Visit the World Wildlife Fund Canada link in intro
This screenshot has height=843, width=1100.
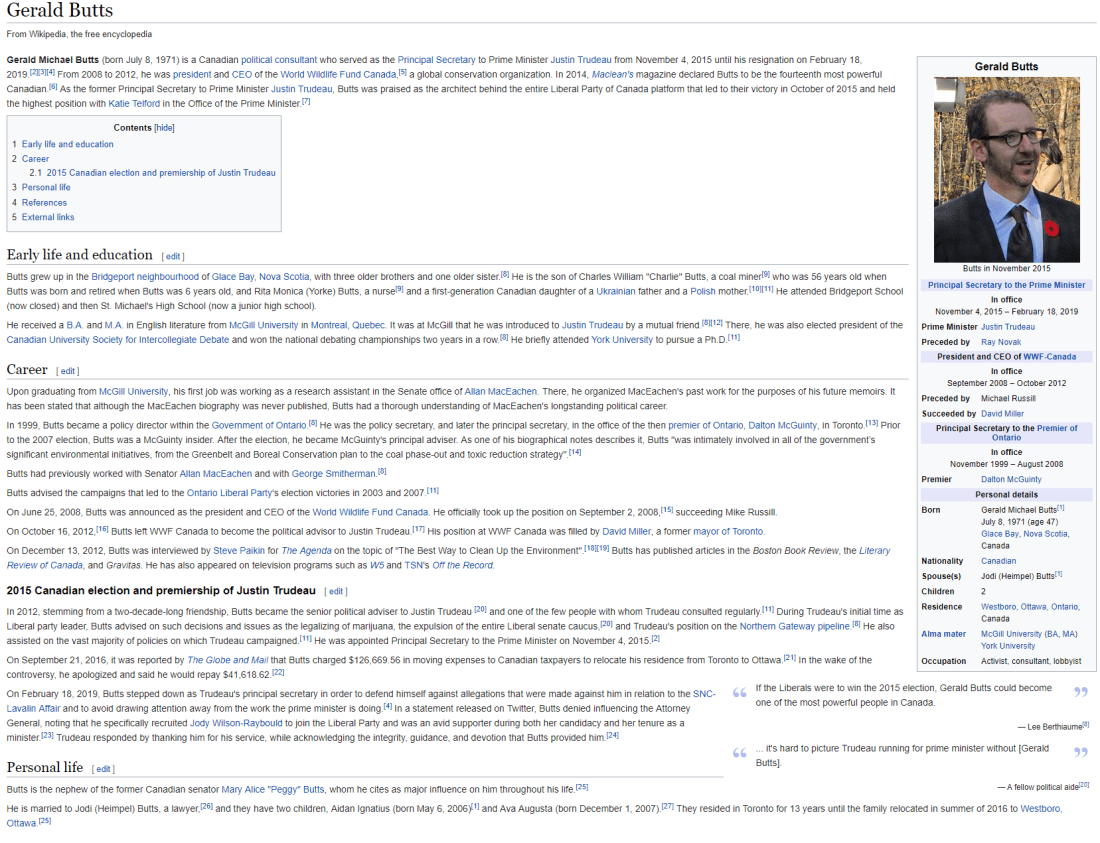(338, 74)
